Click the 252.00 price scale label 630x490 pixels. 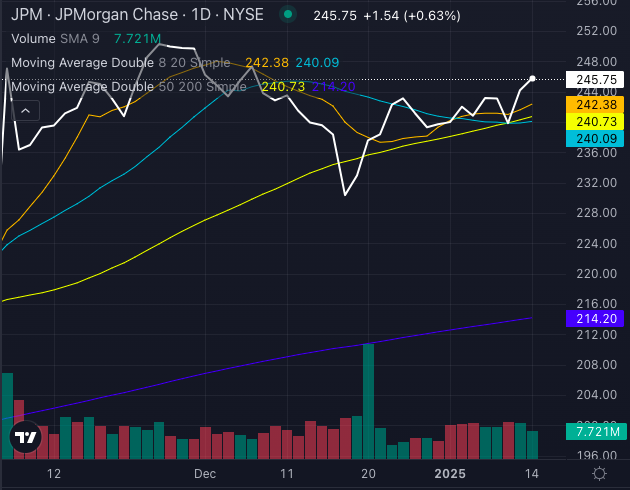click(597, 31)
